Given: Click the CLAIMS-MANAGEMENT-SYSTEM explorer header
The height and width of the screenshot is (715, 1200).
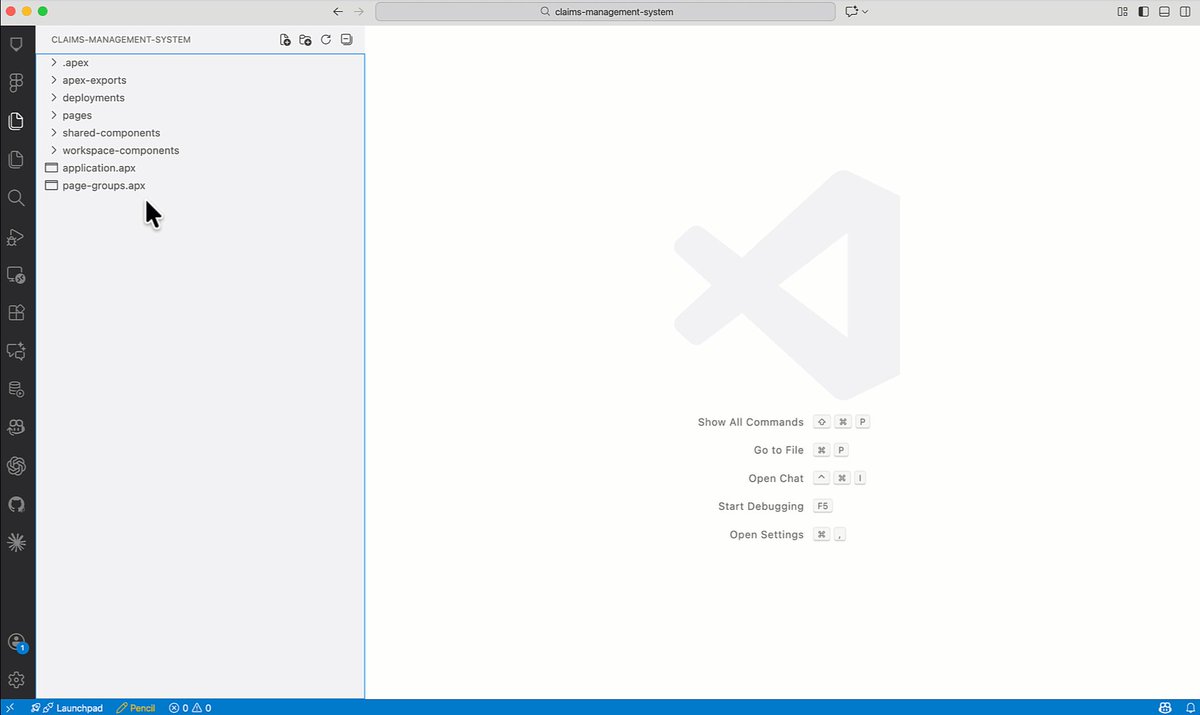Looking at the screenshot, I should click(121, 40).
